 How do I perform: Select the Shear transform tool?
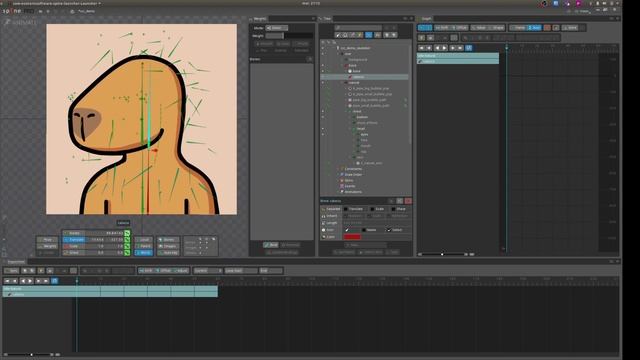click(73, 253)
